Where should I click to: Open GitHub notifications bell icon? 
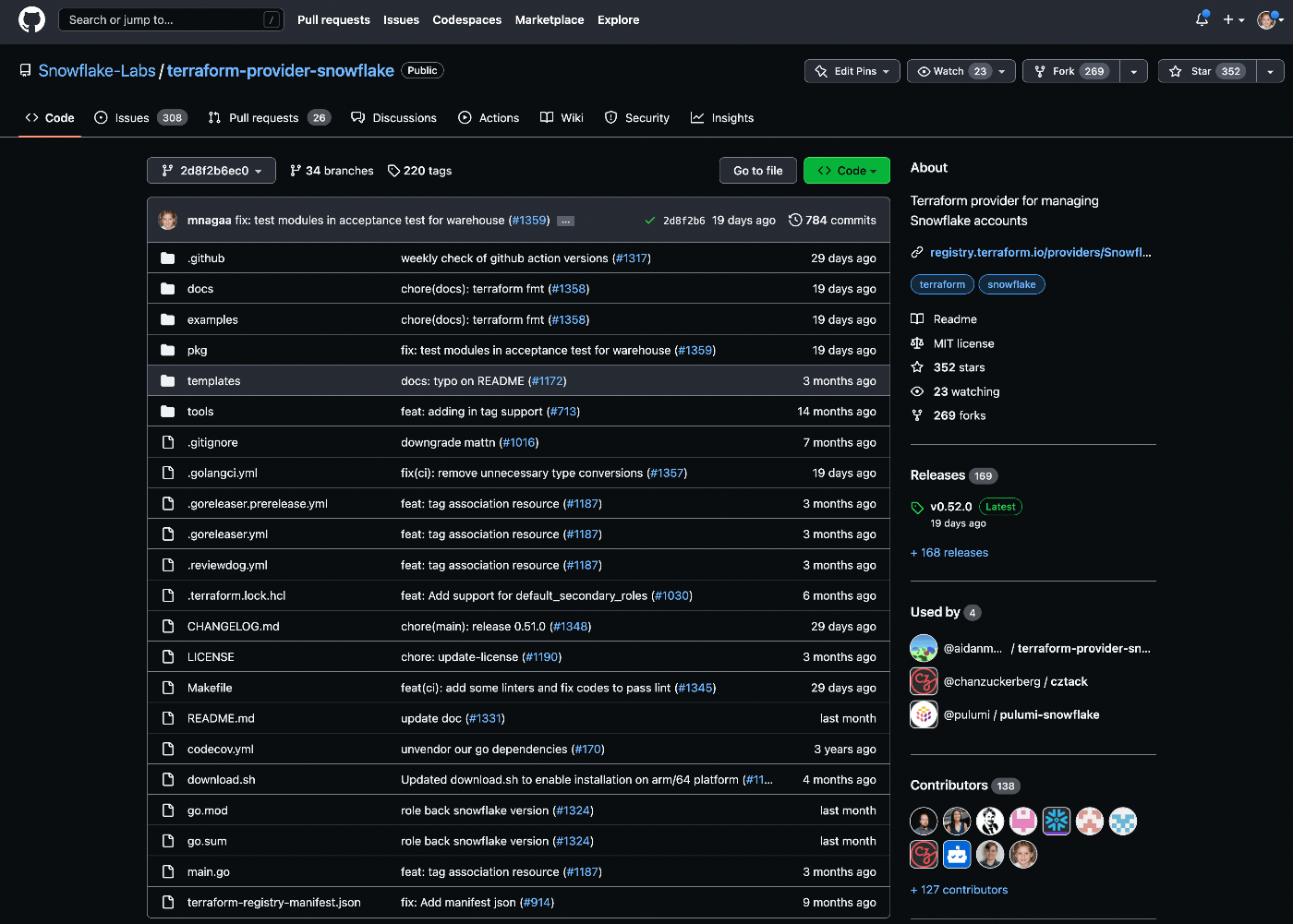[x=1201, y=19]
